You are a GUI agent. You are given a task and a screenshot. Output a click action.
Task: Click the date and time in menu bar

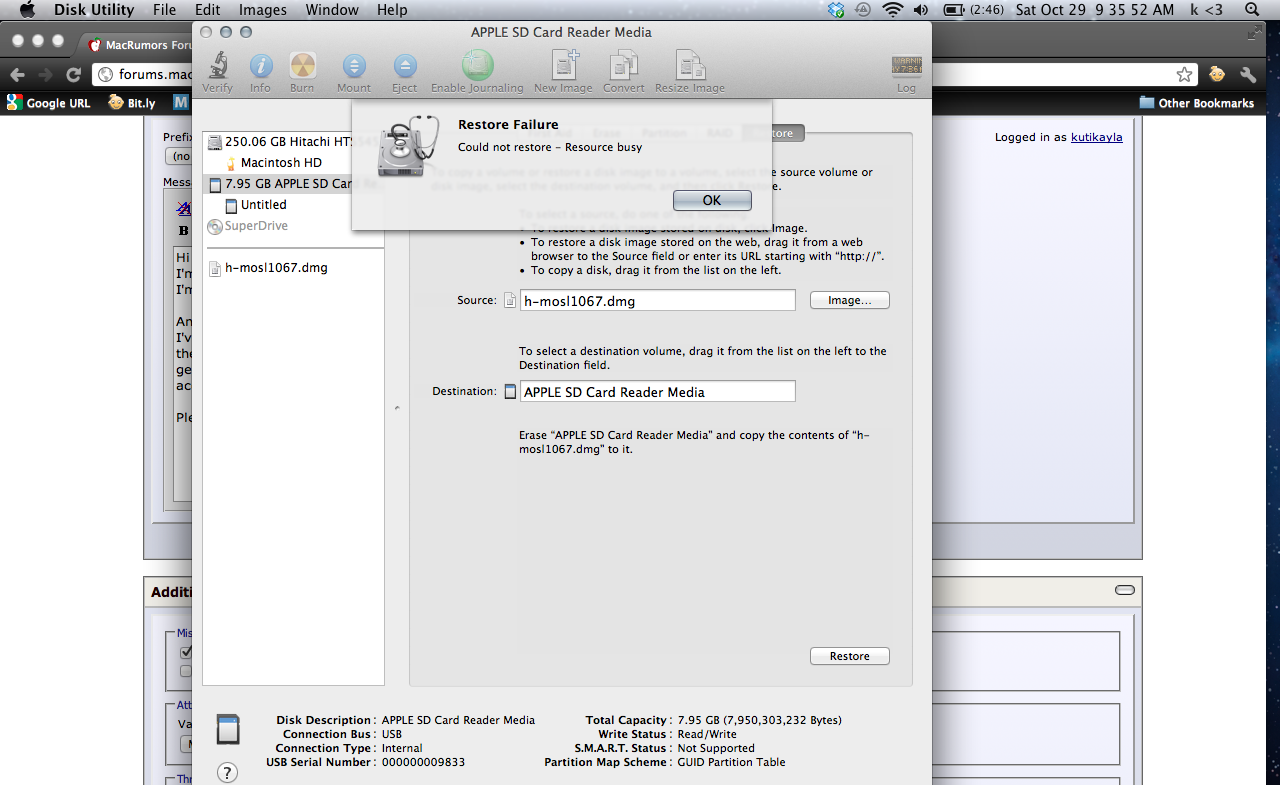point(1095,10)
